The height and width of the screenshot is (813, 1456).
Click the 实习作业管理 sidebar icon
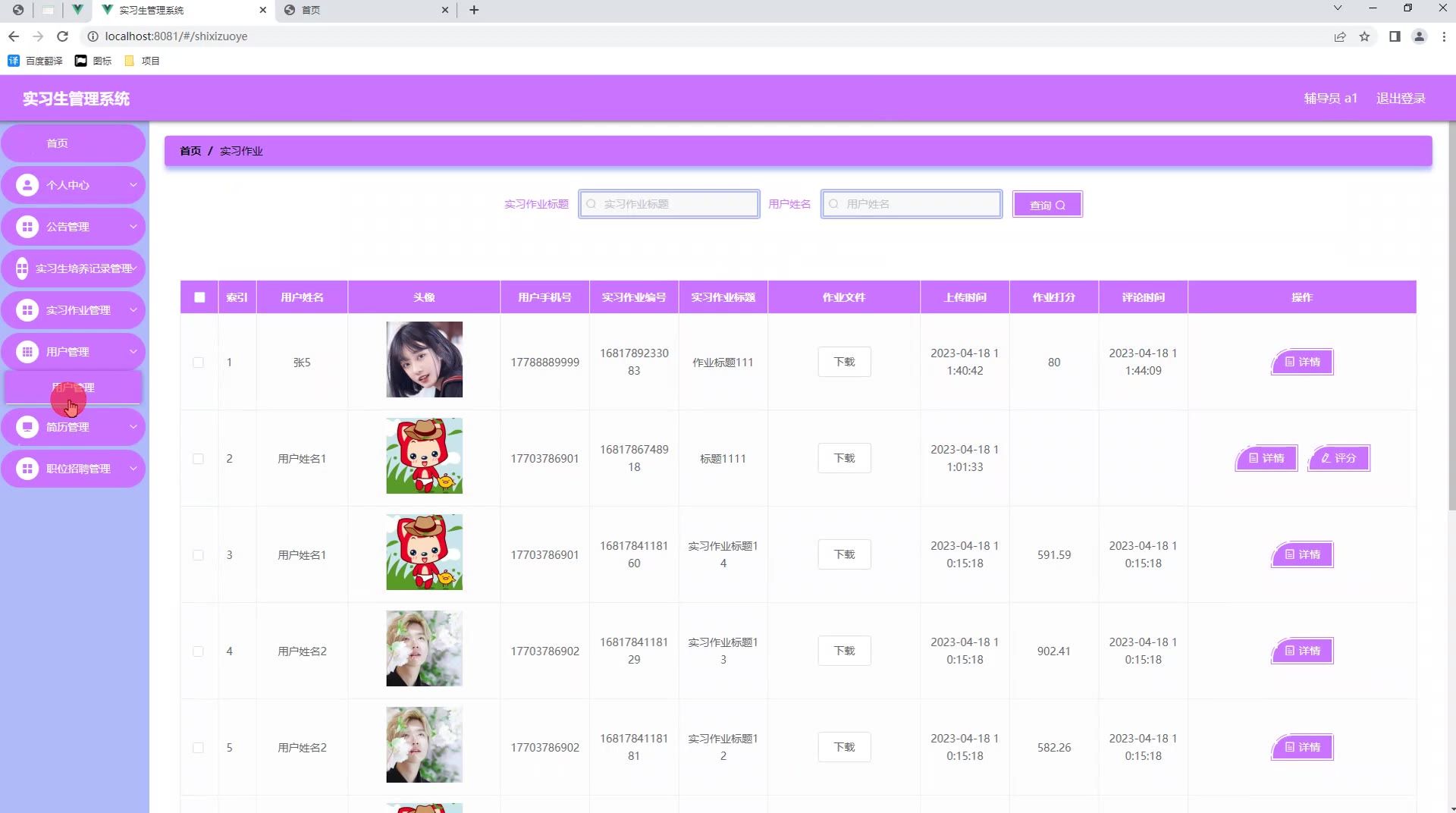(x=27, y=310)
